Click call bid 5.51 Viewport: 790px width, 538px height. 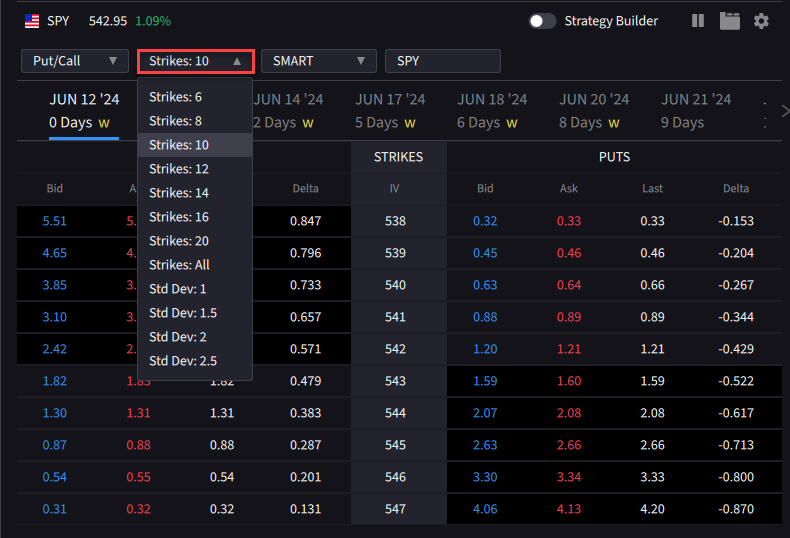tap(54, 221)
